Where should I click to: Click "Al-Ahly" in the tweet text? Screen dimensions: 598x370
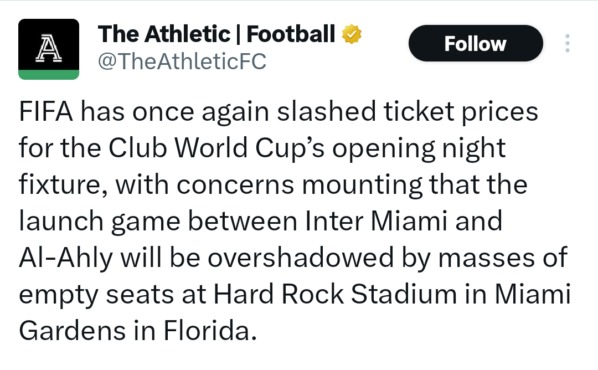point(66,258)
